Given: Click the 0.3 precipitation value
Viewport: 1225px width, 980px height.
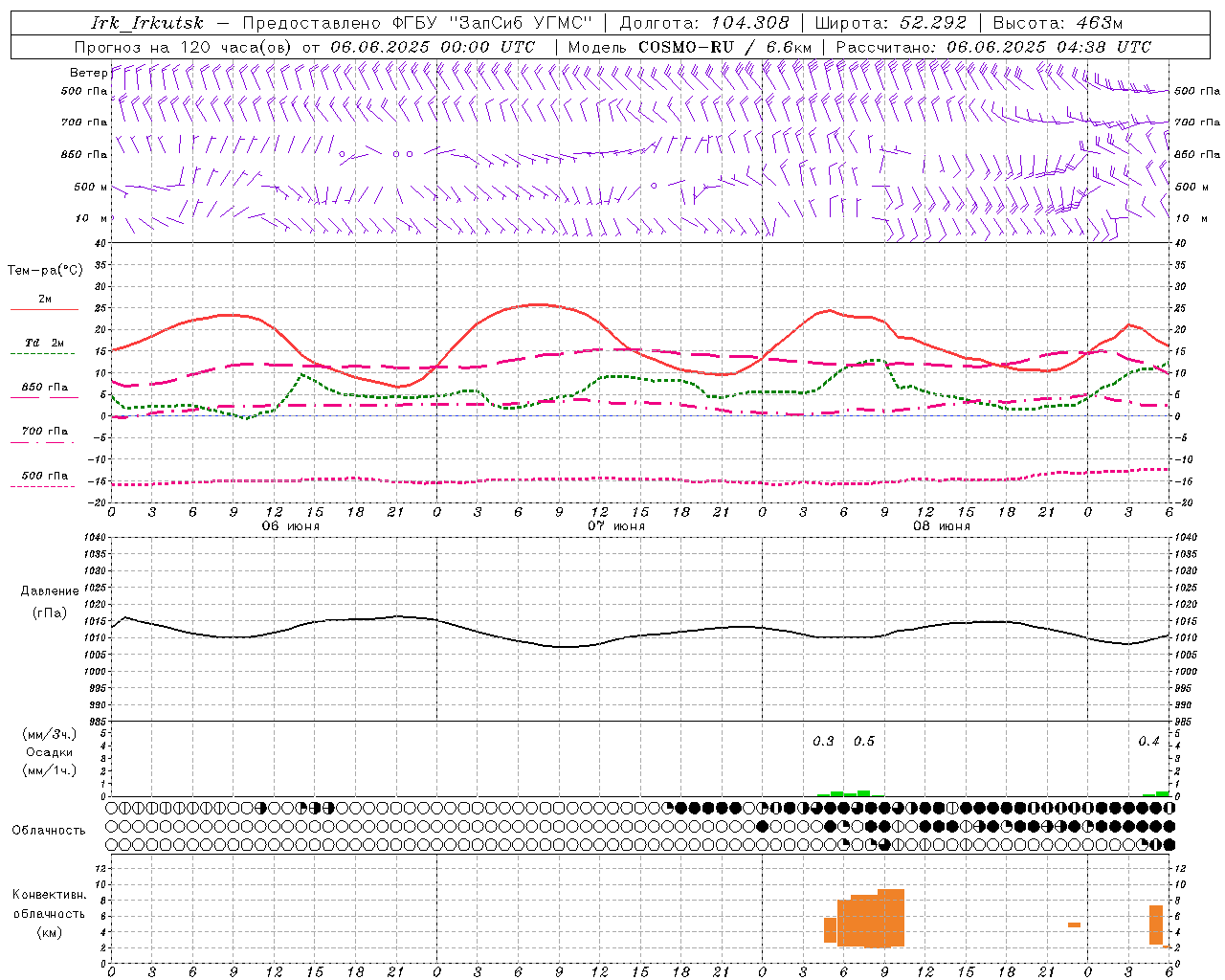Looking at the screenshot, I should pyautogui.click(x=823, y=741).
